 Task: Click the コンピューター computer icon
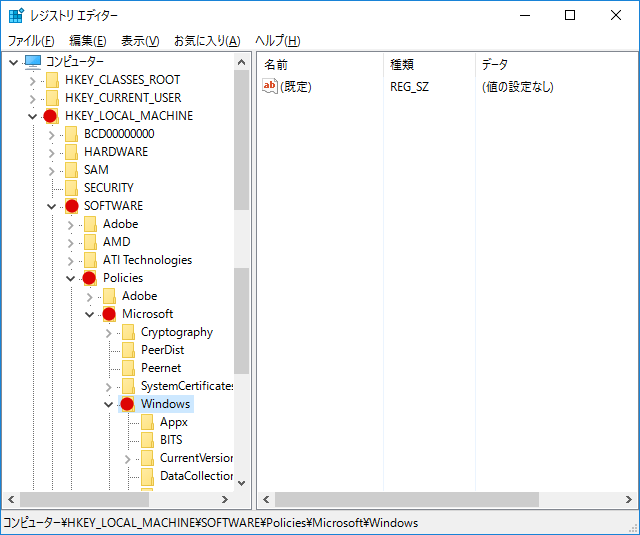pos(33,62)
